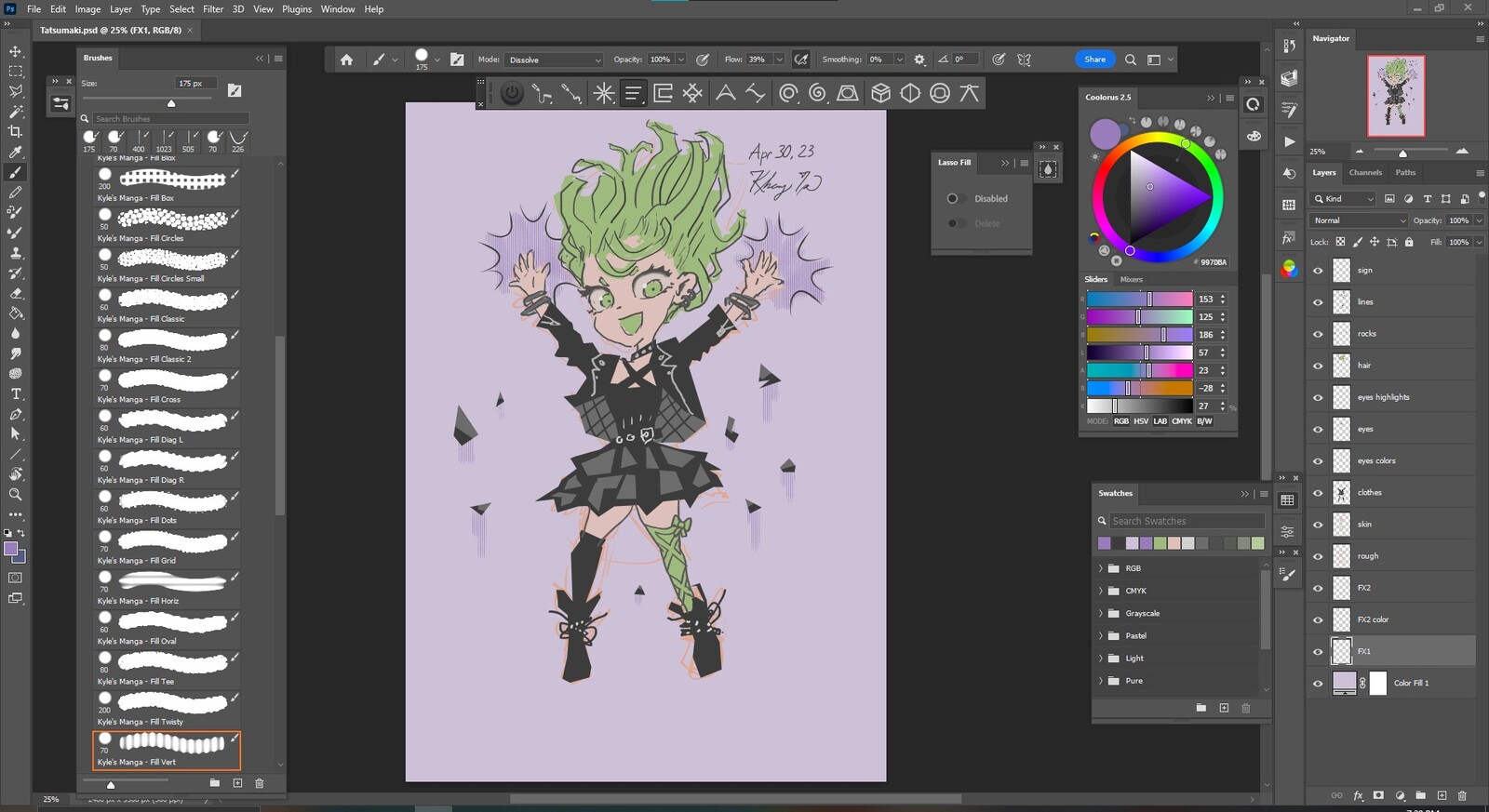
Task: Open smoothing options gear icon
Action: (919, 60)
